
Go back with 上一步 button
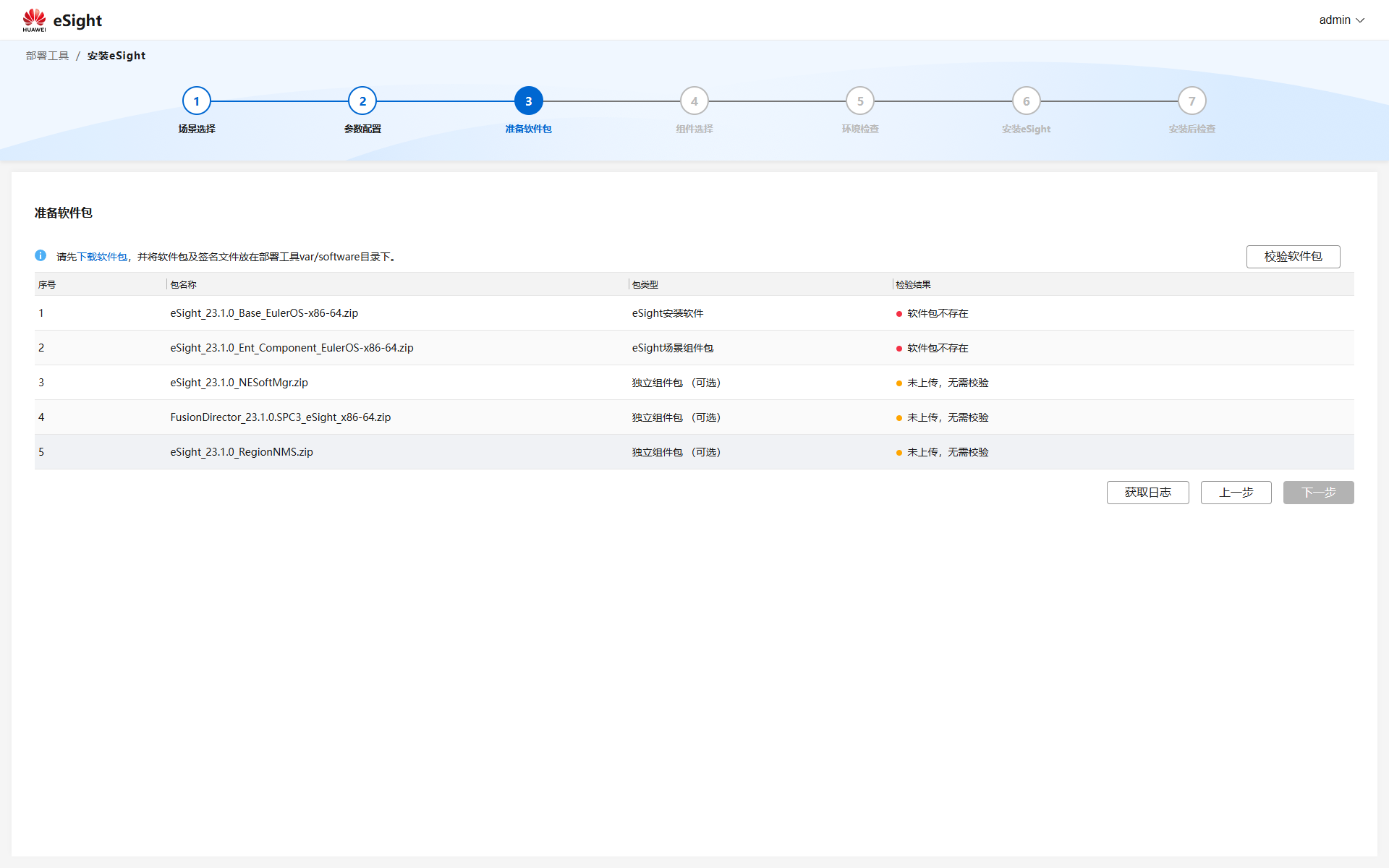click(x=1236, y=493)
